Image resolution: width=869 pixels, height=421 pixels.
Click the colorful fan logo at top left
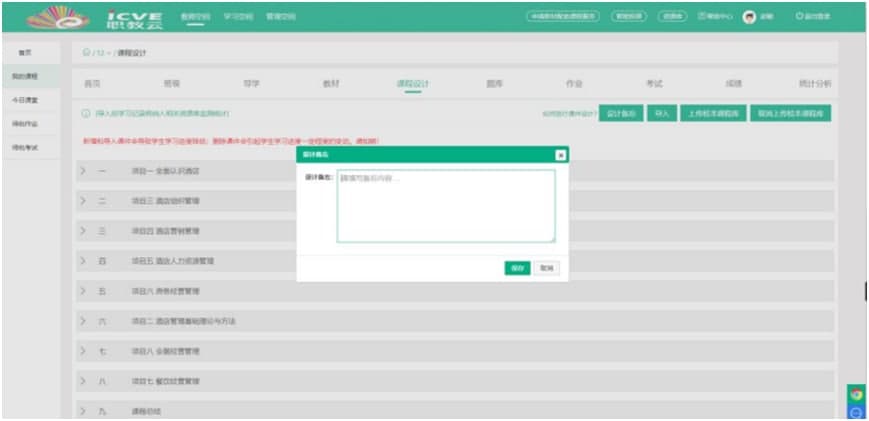(58, 18)
